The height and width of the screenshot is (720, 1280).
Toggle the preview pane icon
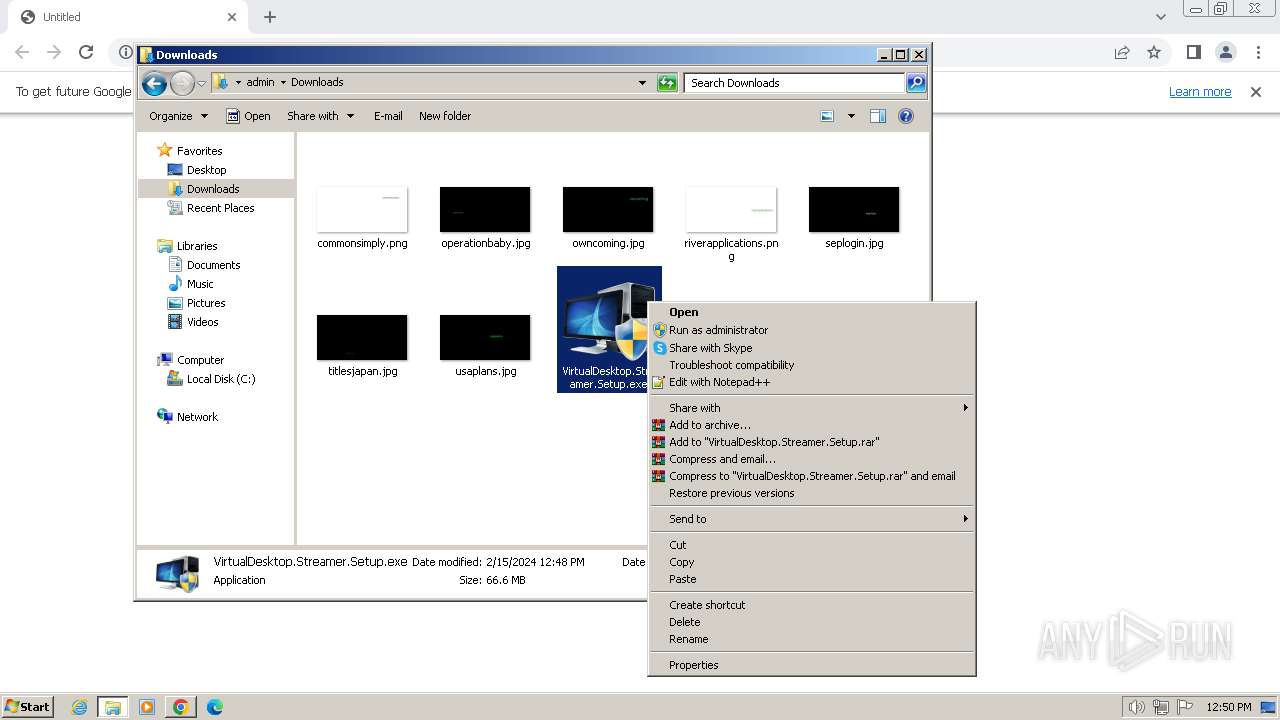coord(878,116)
